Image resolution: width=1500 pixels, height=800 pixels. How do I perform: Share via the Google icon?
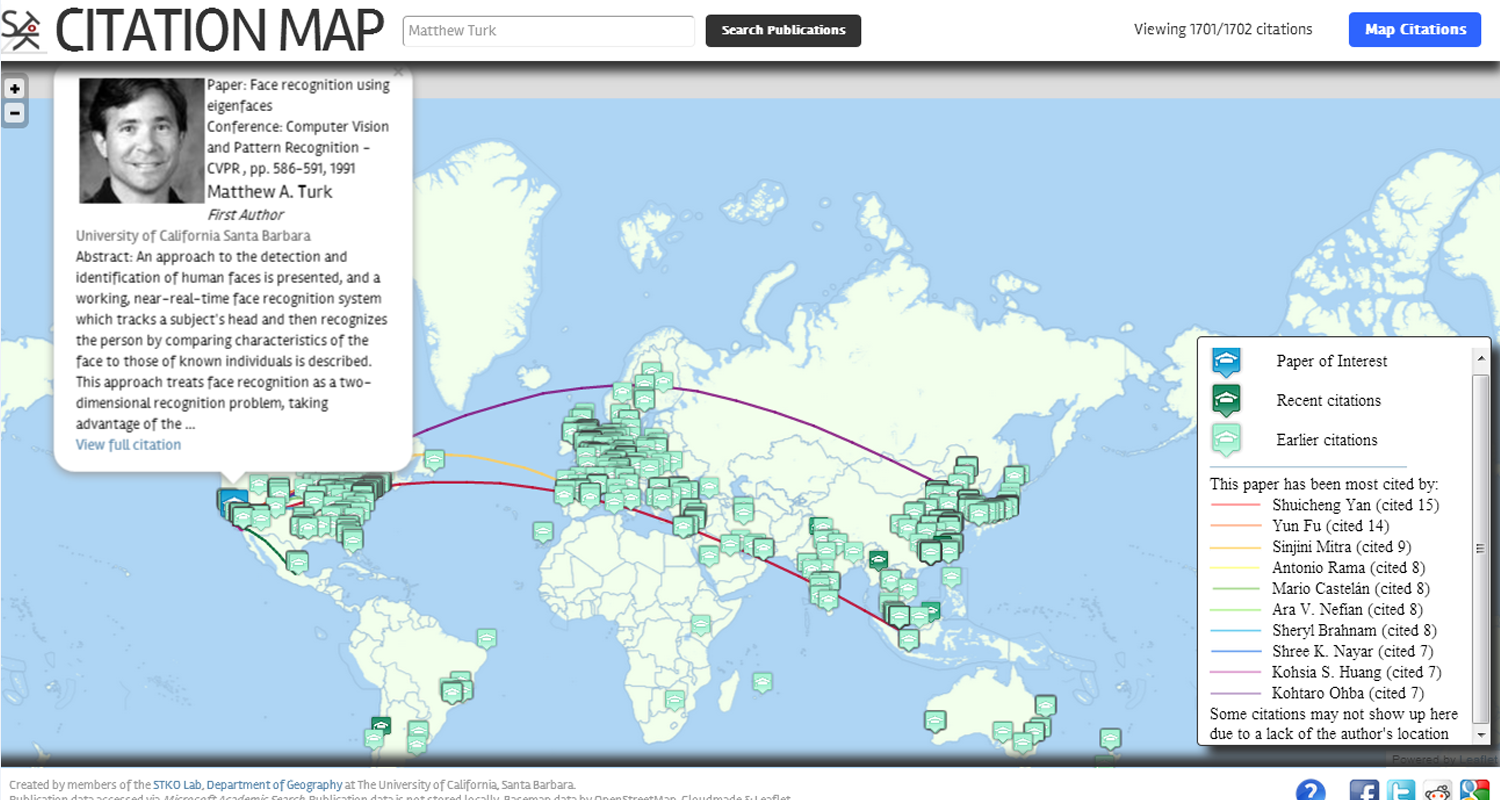tap(1474, 791)
